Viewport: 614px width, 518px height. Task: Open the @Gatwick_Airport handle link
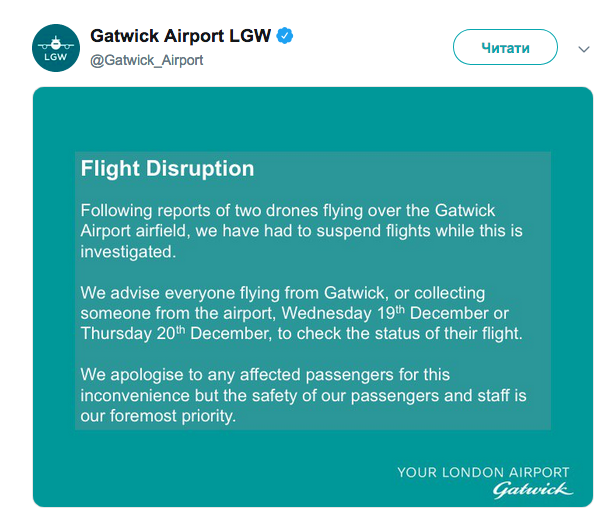tap(147, 60)
